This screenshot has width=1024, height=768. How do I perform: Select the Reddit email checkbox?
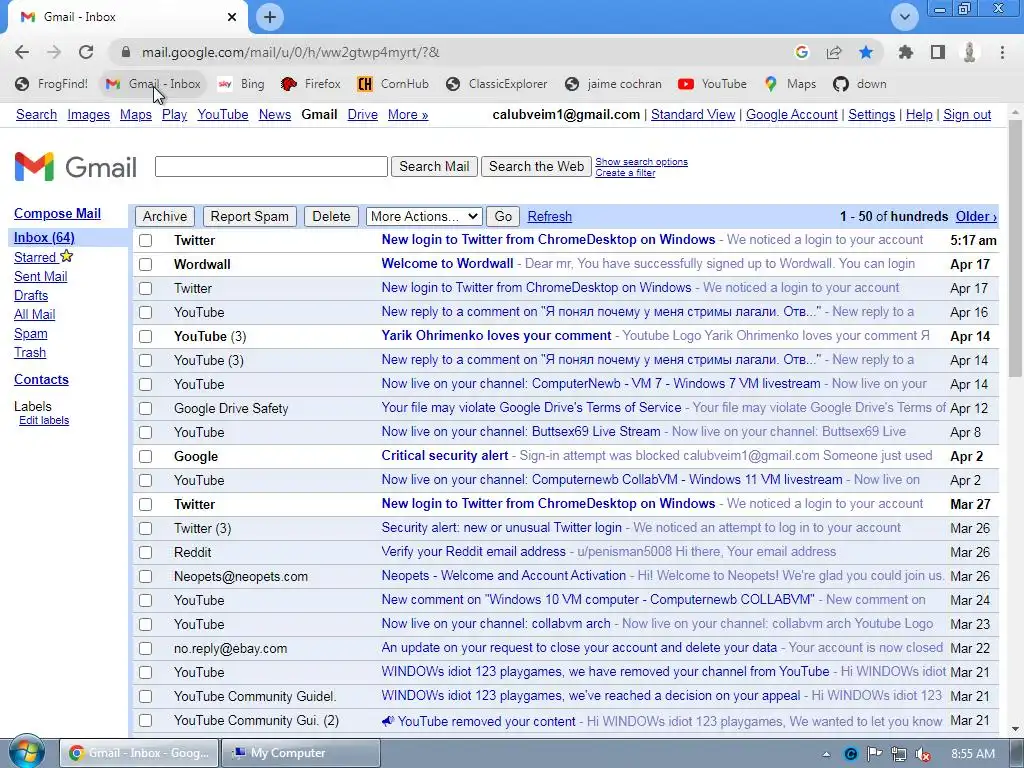click(146, 552)
